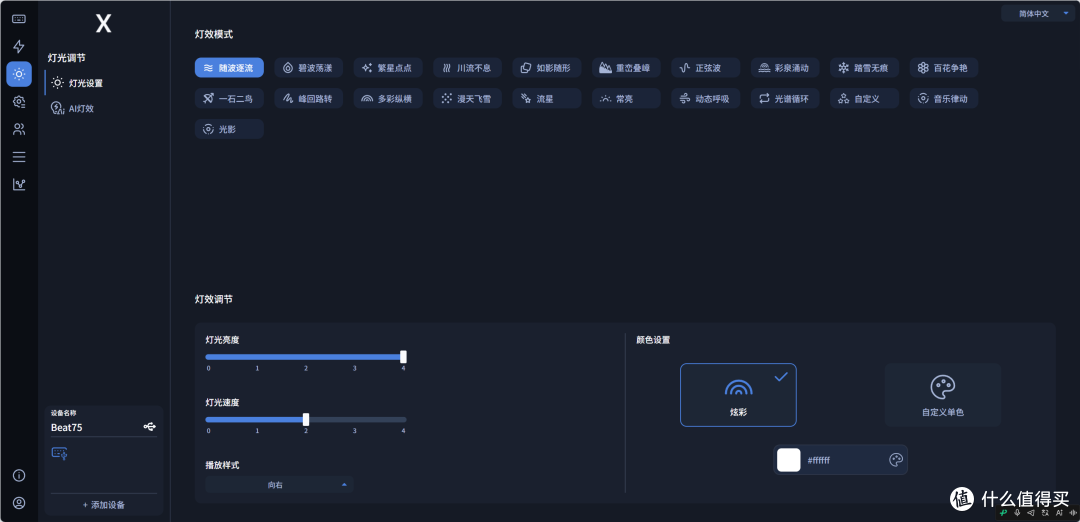Viewport: 1080px width, 522px height.
Task: Select the 随波逐流 lighting mode
Action: [229, 67]
